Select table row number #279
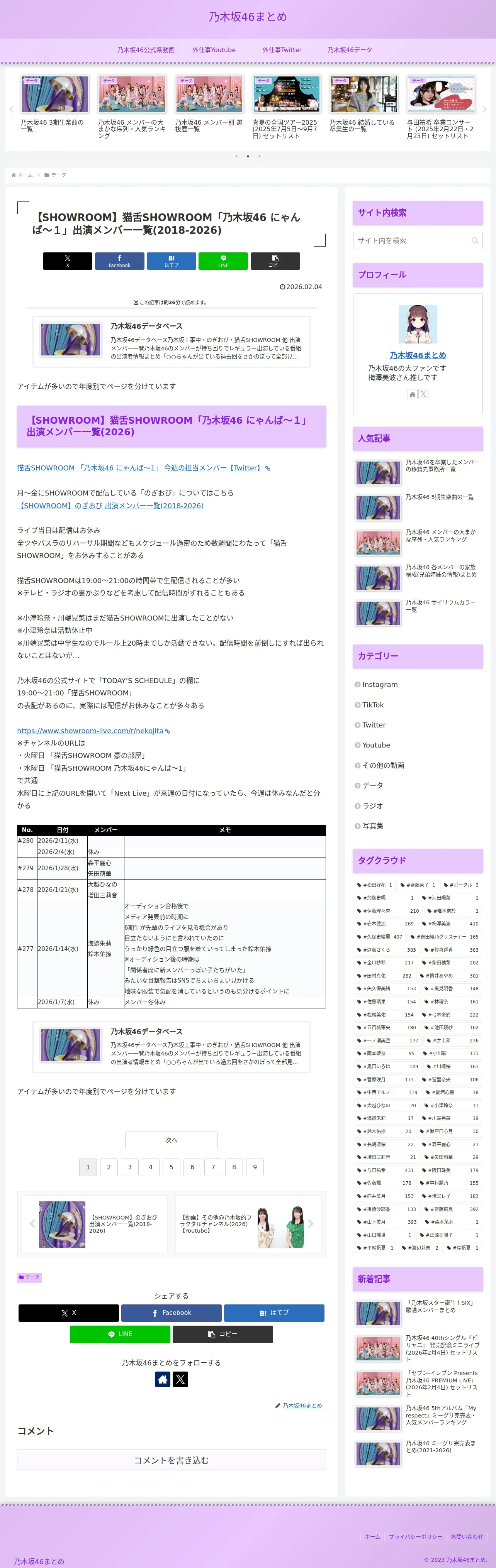This screenshot has width=496, height=1568. coord(27,868)
